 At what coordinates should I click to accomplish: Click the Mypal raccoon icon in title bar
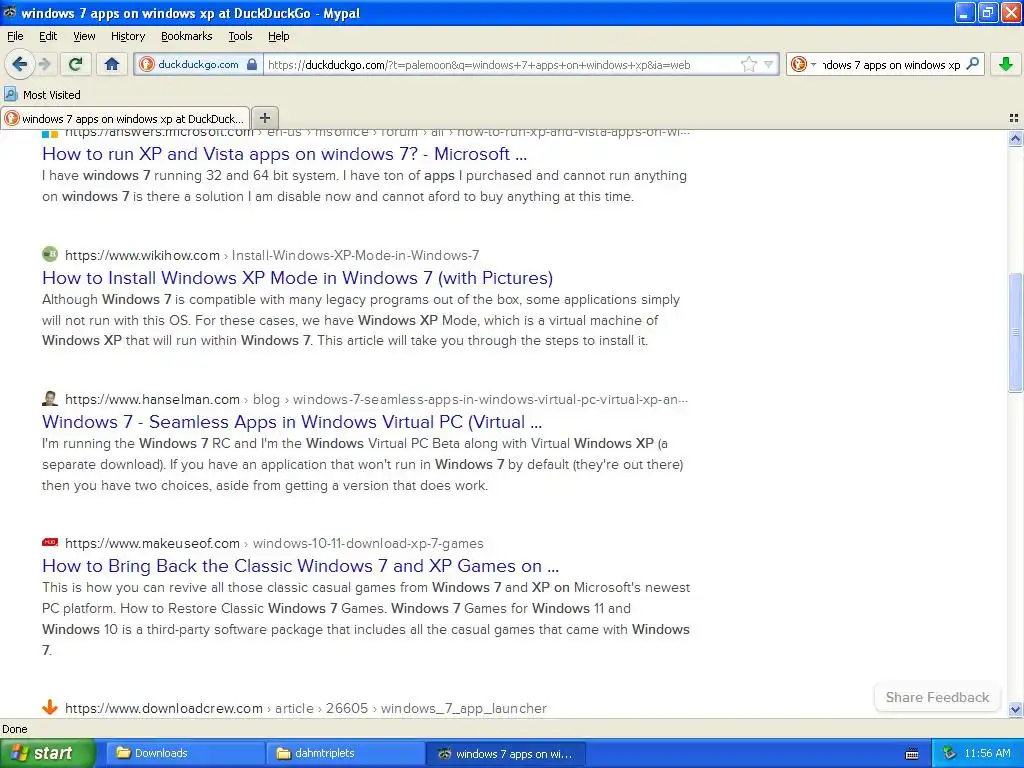click(10, 12)
